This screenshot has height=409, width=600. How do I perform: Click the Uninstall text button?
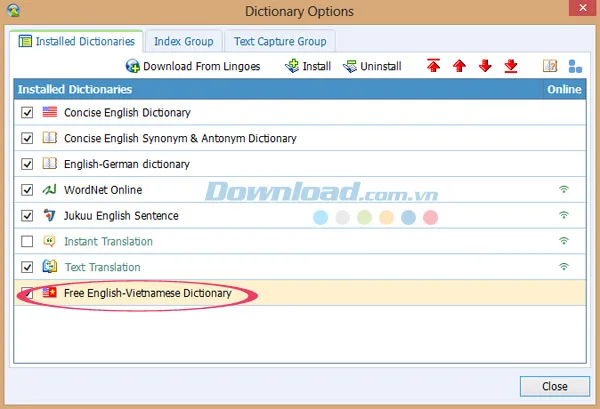click(381, 67)
